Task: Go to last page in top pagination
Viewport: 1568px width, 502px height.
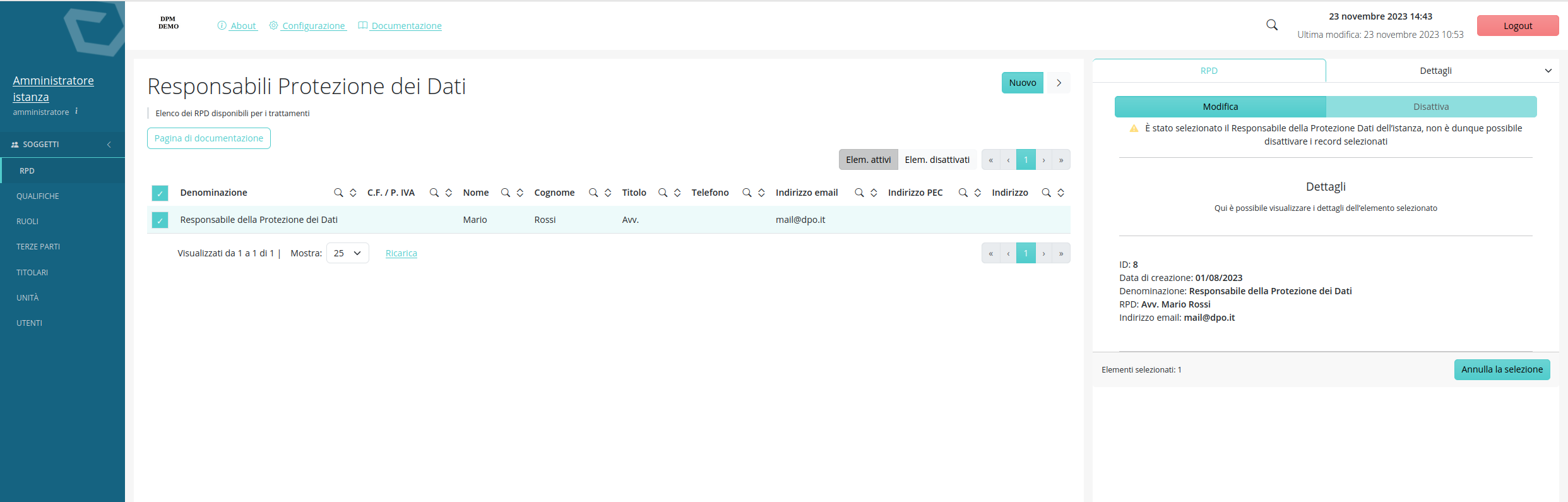Action: pos(1061,160)
